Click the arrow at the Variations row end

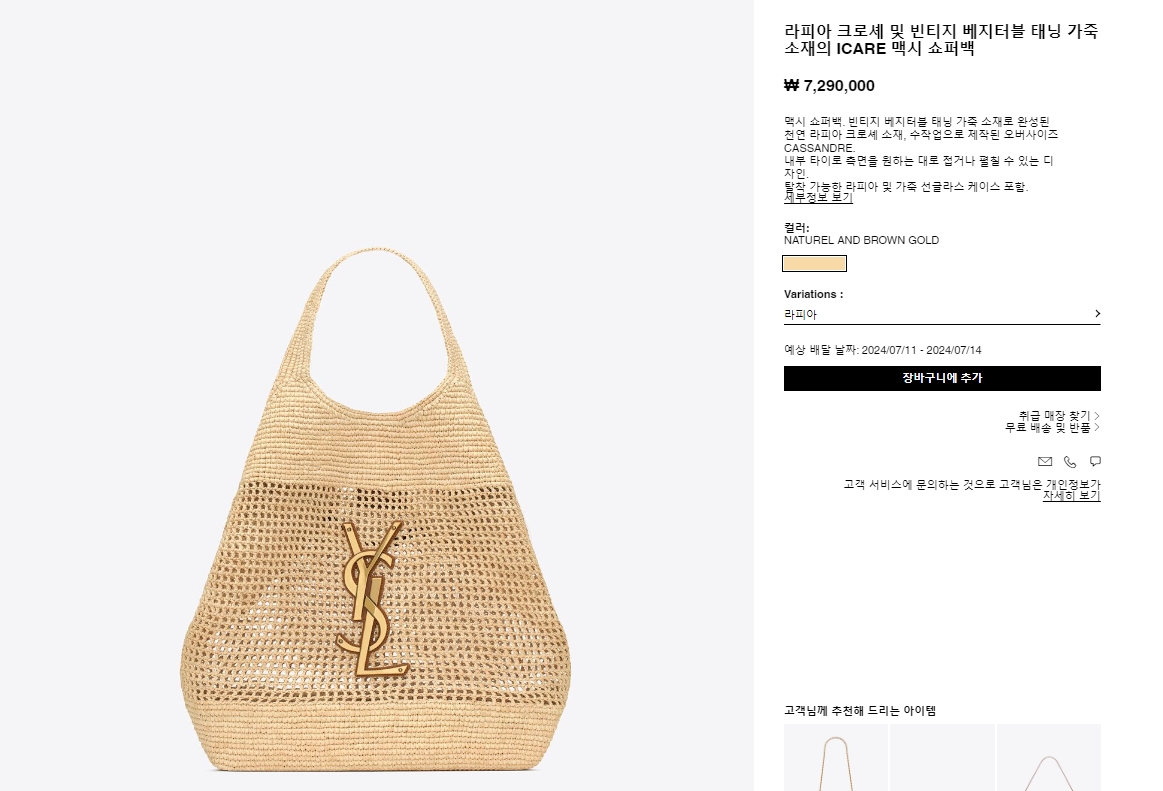[x=1097, y=314]
